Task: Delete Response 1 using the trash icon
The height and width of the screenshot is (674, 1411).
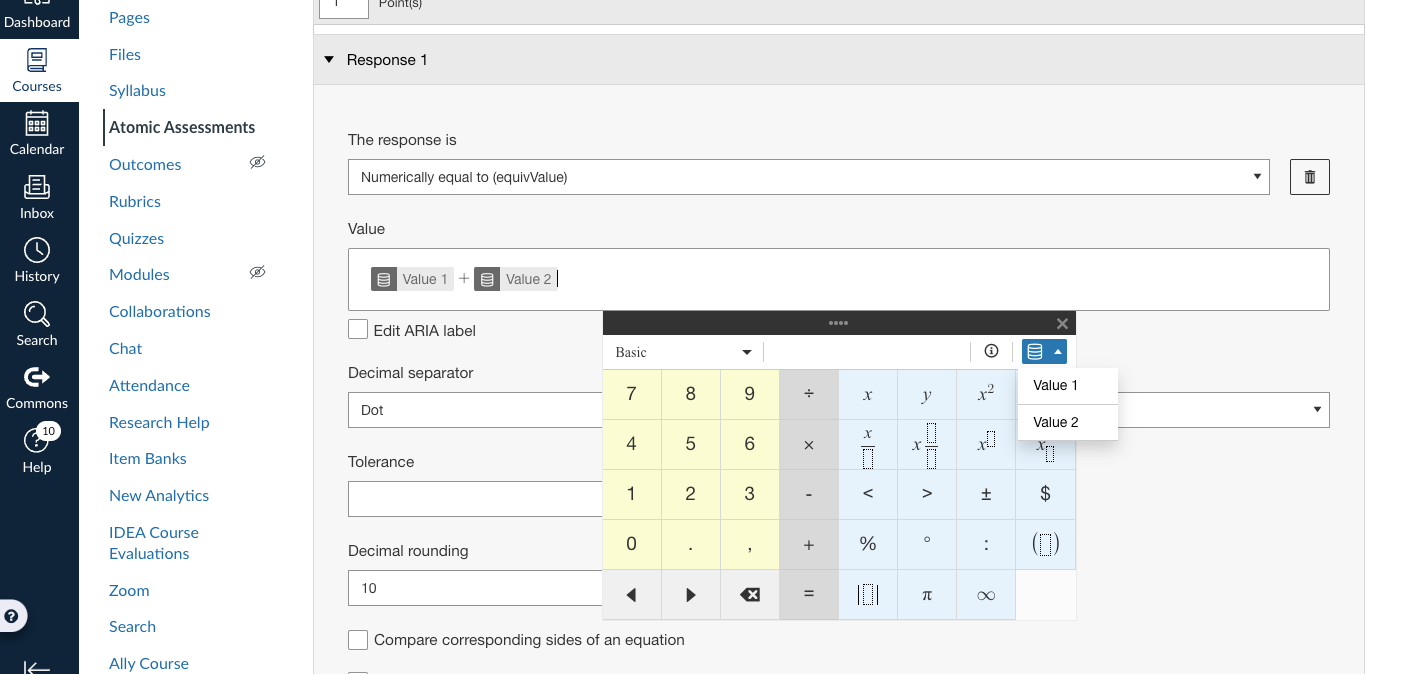Action: click(x=1309, y=177)
